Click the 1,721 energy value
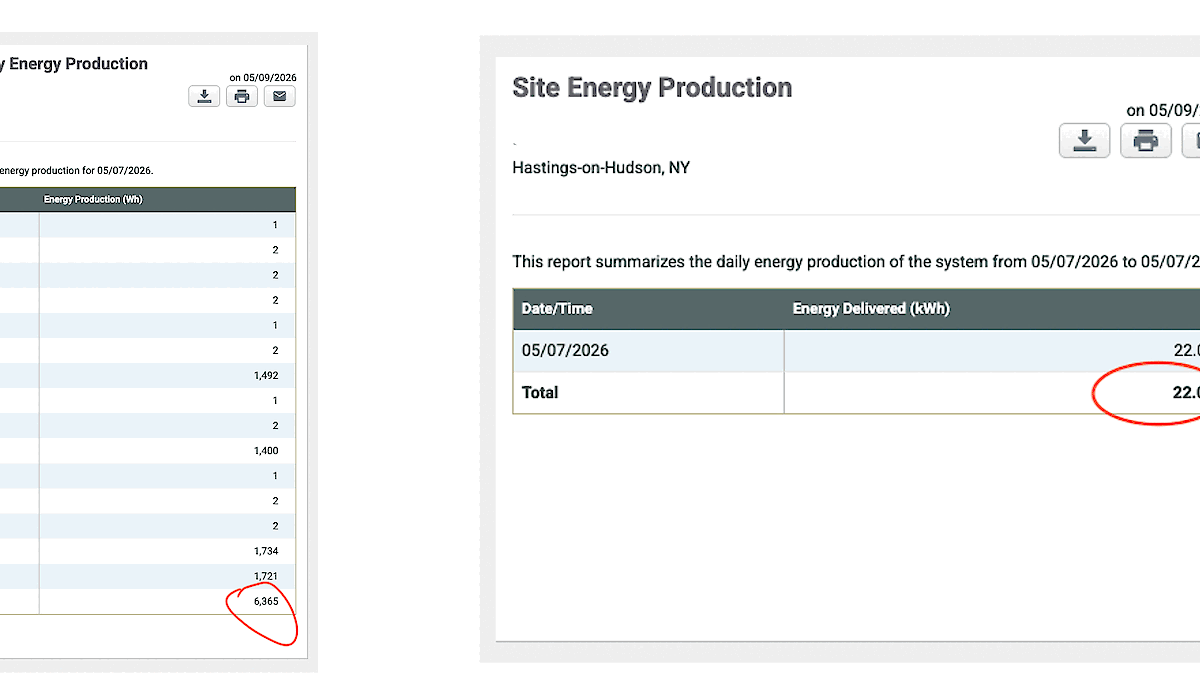This screenshot has height=675, width=1200. point(266,576)
